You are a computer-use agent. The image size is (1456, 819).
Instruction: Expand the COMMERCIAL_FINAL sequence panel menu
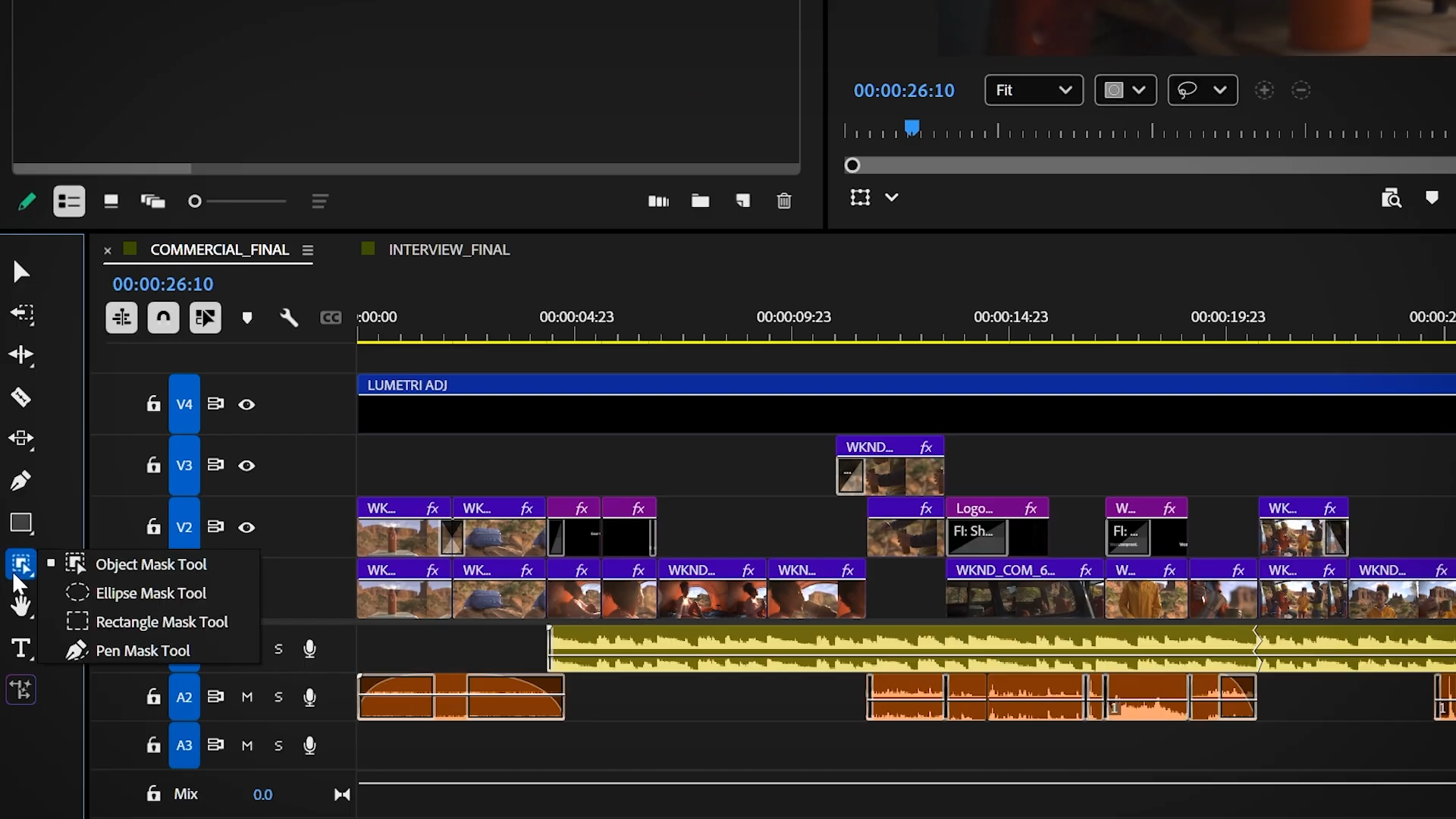307,250
